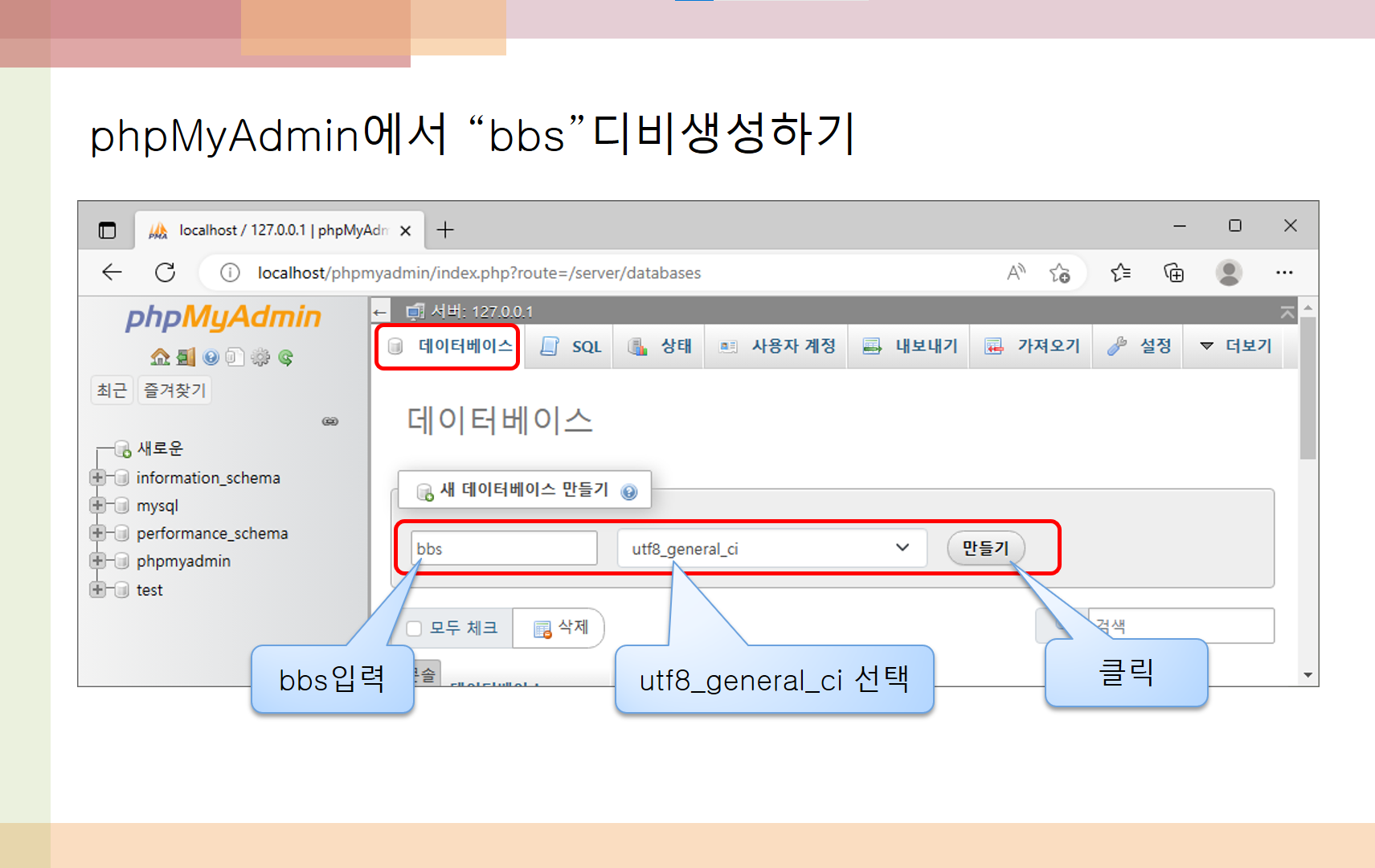Reload navigation panel green refresh icon
This screenshot has width=1375, height=868.
tap(285, 357)
